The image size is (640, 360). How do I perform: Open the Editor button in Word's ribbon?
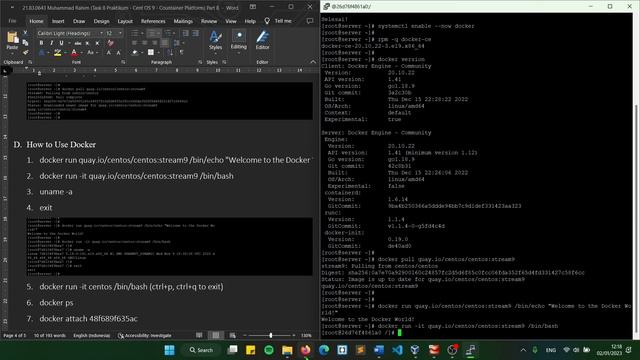coord(262,40)
